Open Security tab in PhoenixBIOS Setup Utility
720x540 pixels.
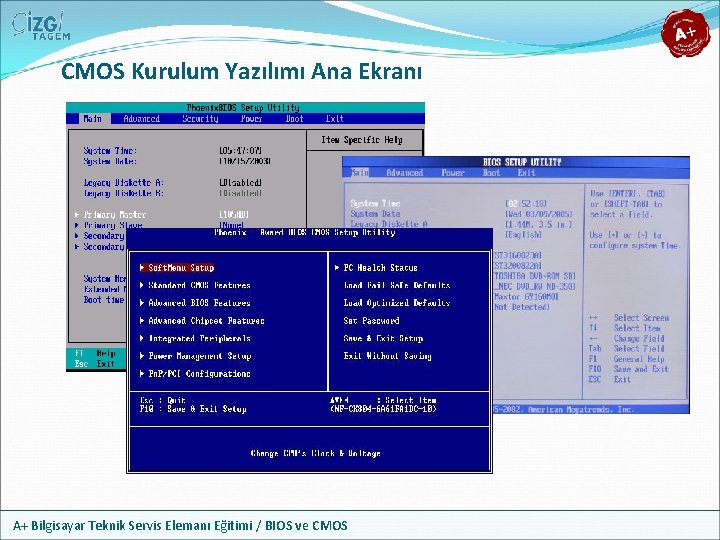tap(200, 119)
